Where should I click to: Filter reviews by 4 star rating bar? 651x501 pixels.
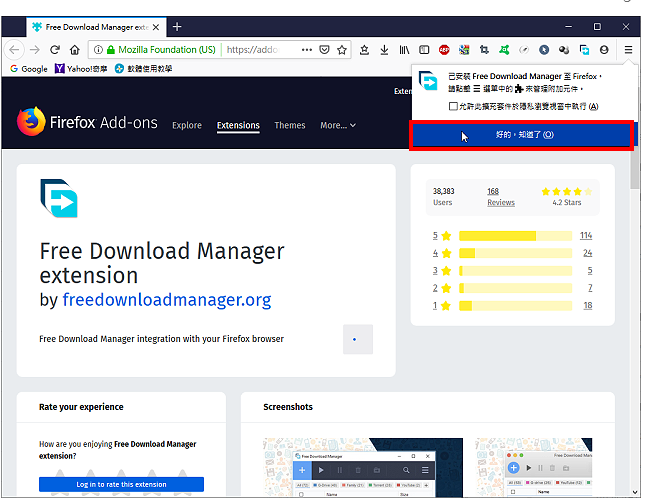[x=515, y=253]
